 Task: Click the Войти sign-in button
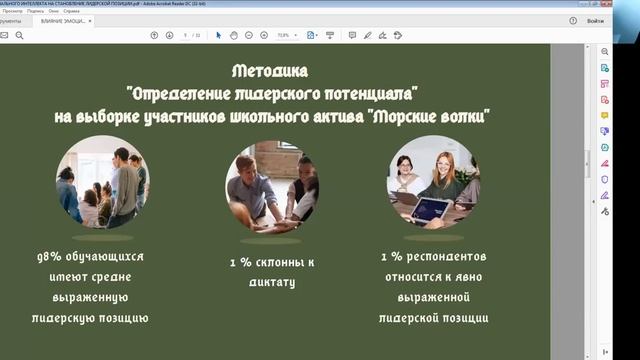[x=595, y=21]
